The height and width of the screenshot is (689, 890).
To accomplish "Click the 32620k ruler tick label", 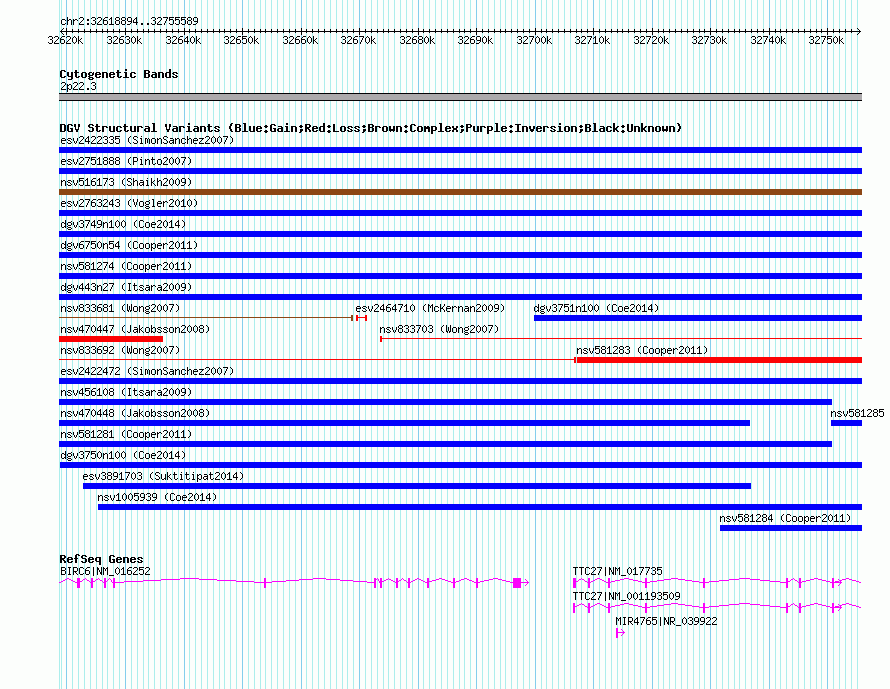I will (65, 40).
